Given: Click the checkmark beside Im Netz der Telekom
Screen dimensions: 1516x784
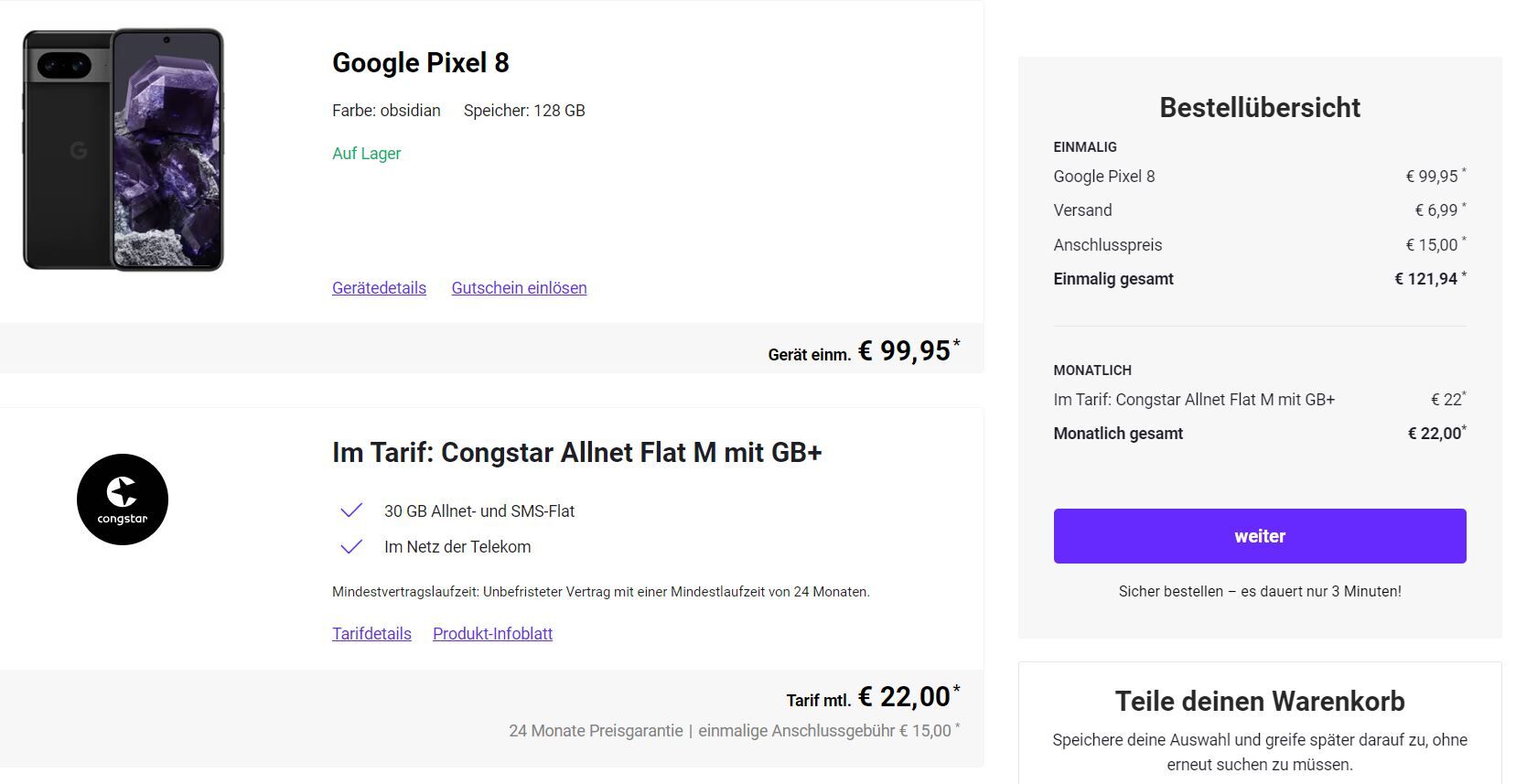Looking at the screenshot, I should coord(351,547).
